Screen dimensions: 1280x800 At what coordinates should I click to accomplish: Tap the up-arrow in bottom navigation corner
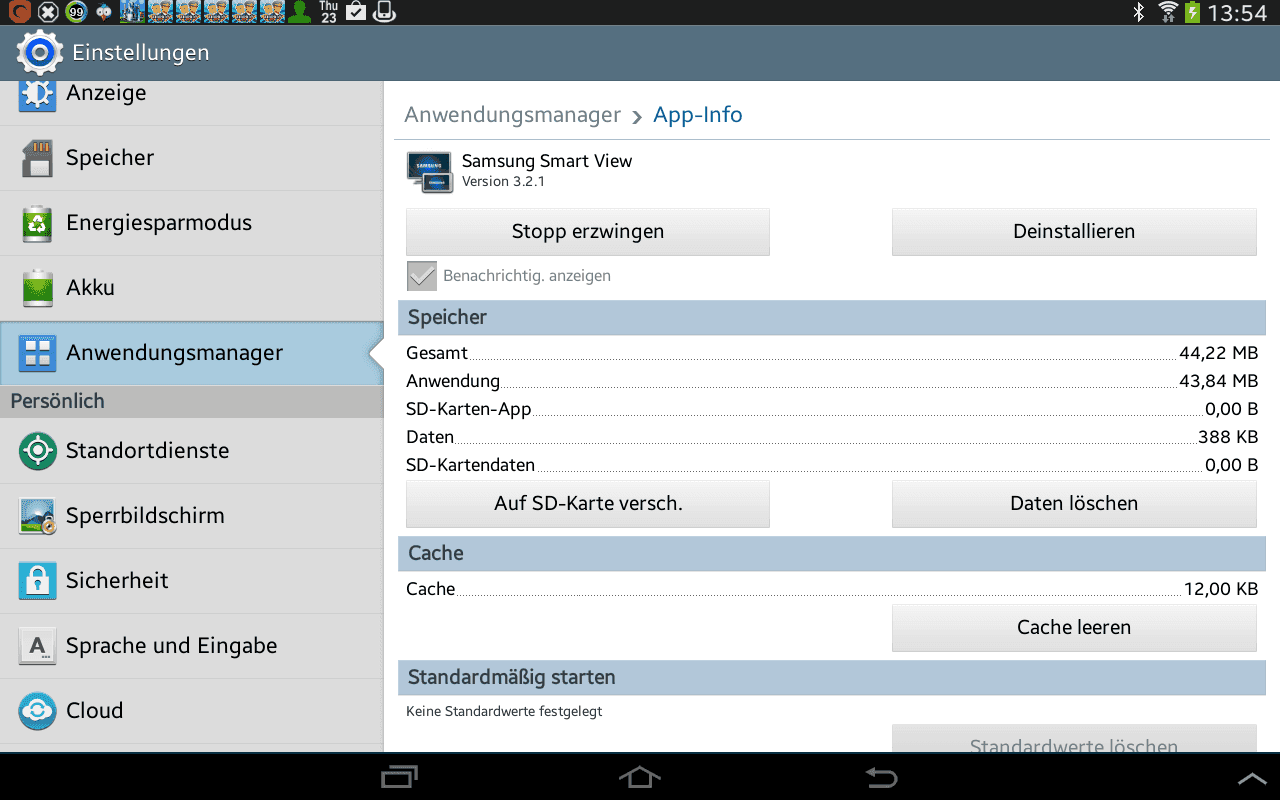pyautogui.click(x=1251, y=777)
